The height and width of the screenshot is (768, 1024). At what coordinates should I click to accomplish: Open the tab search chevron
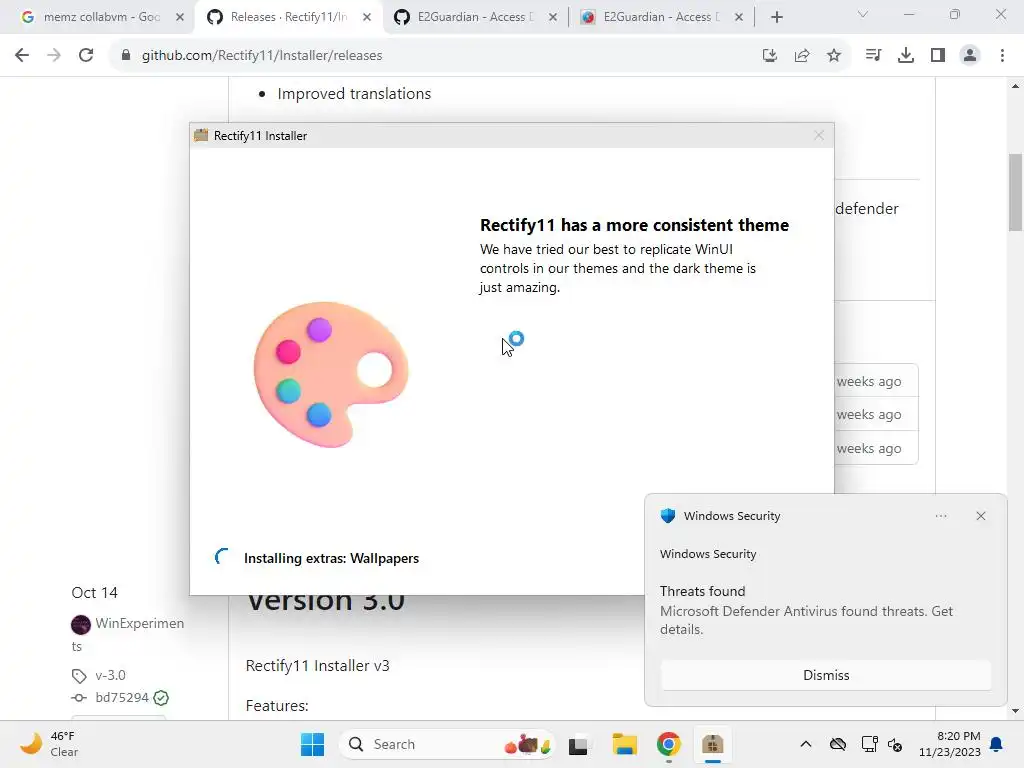(x=863, y=14)
